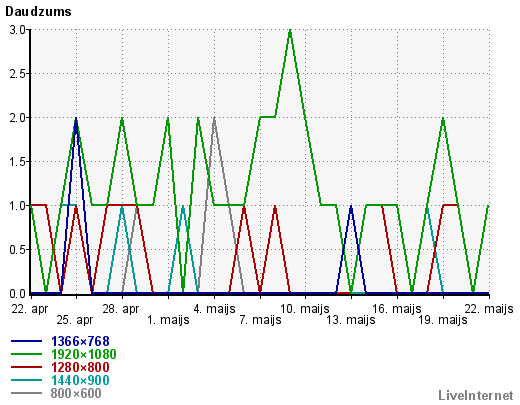Click the 3.0 y-axis value

[18, 30]
